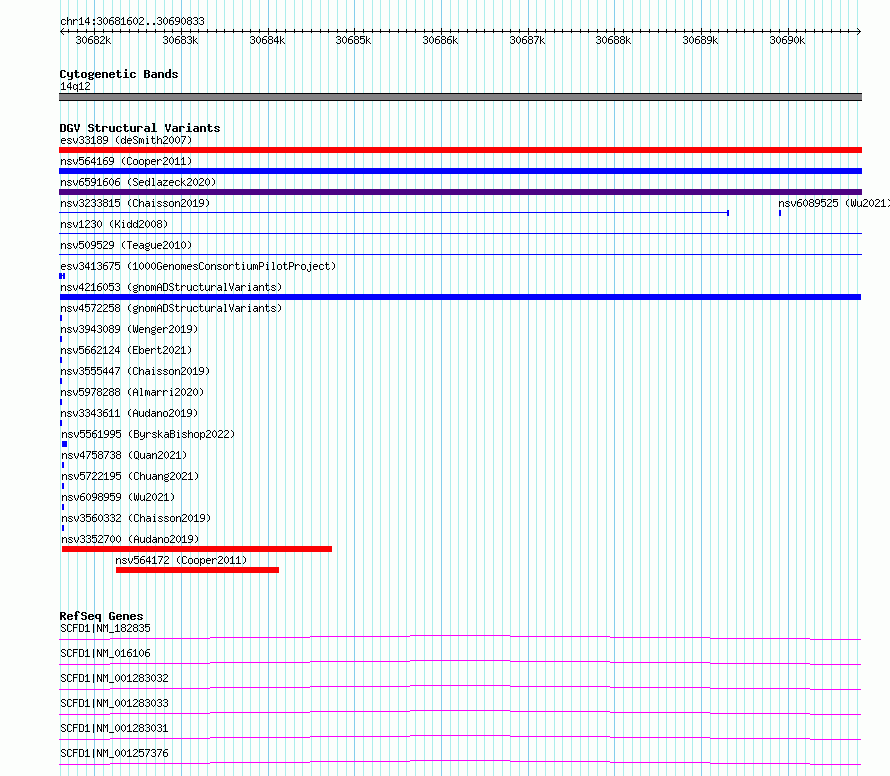
Task: Click esv3413675 (1000GenomesConsortiumPilotProject) label
Action: [198, 266]
